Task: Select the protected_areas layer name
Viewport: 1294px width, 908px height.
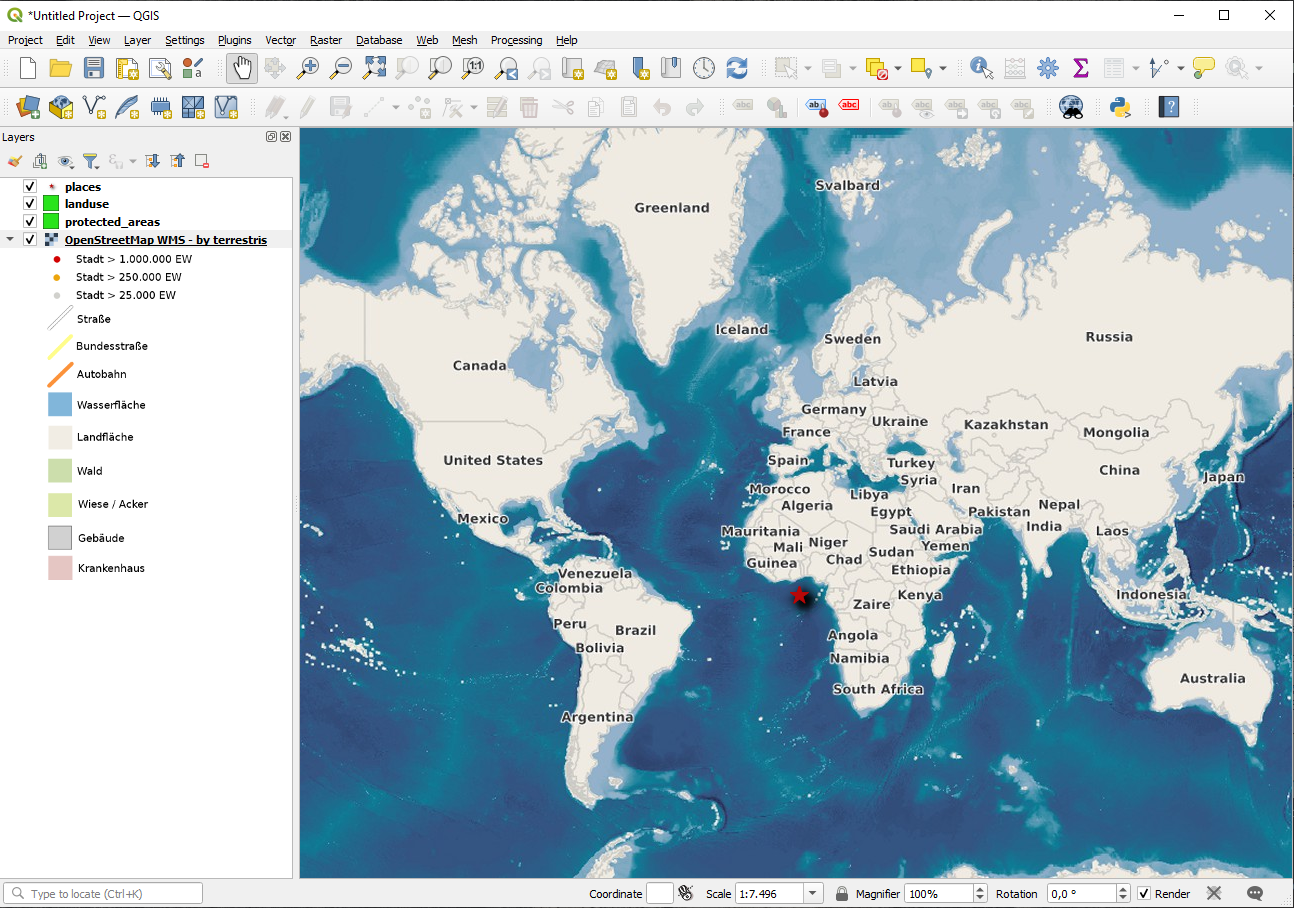Action: (112, 222)
